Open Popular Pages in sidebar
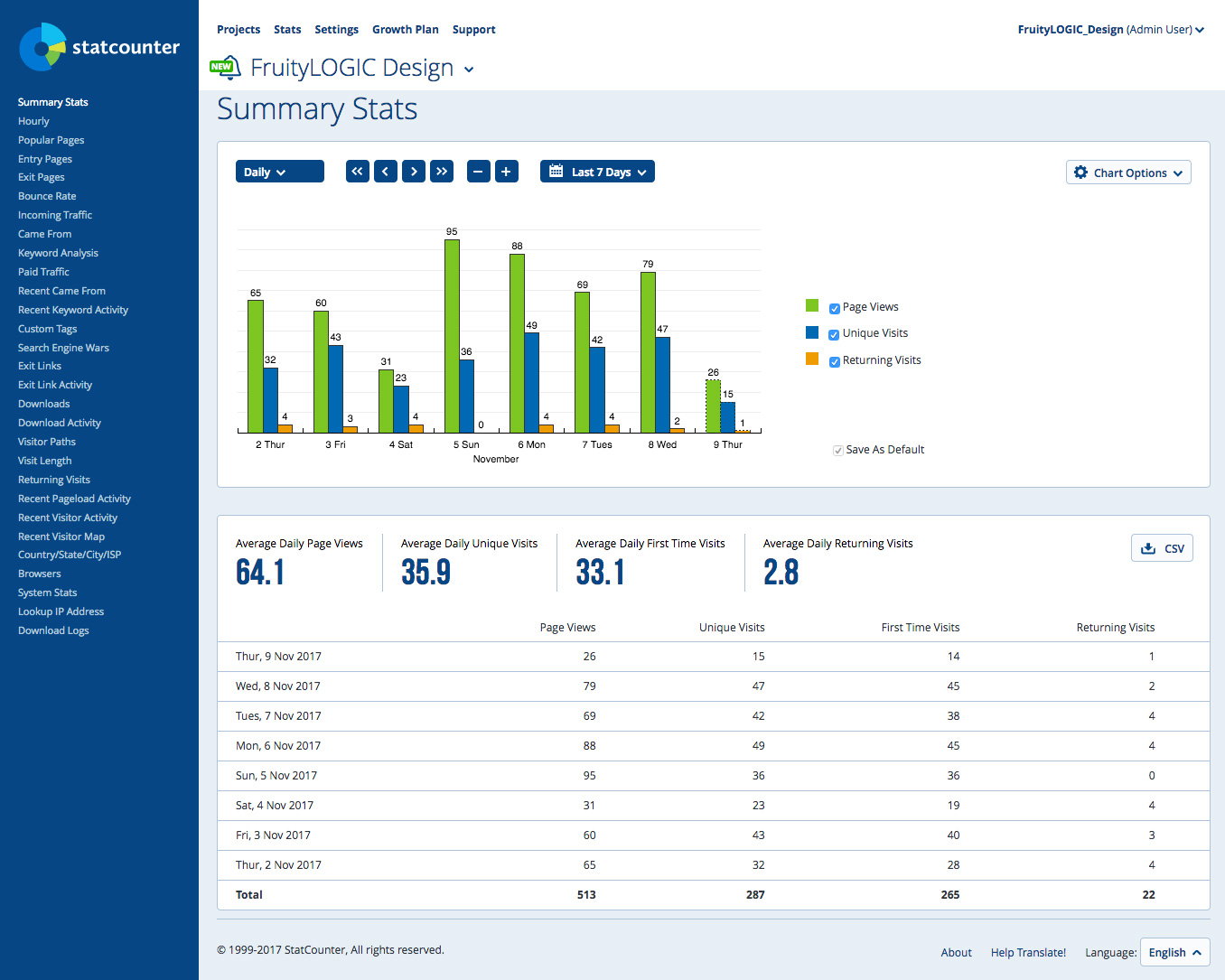 51,140
